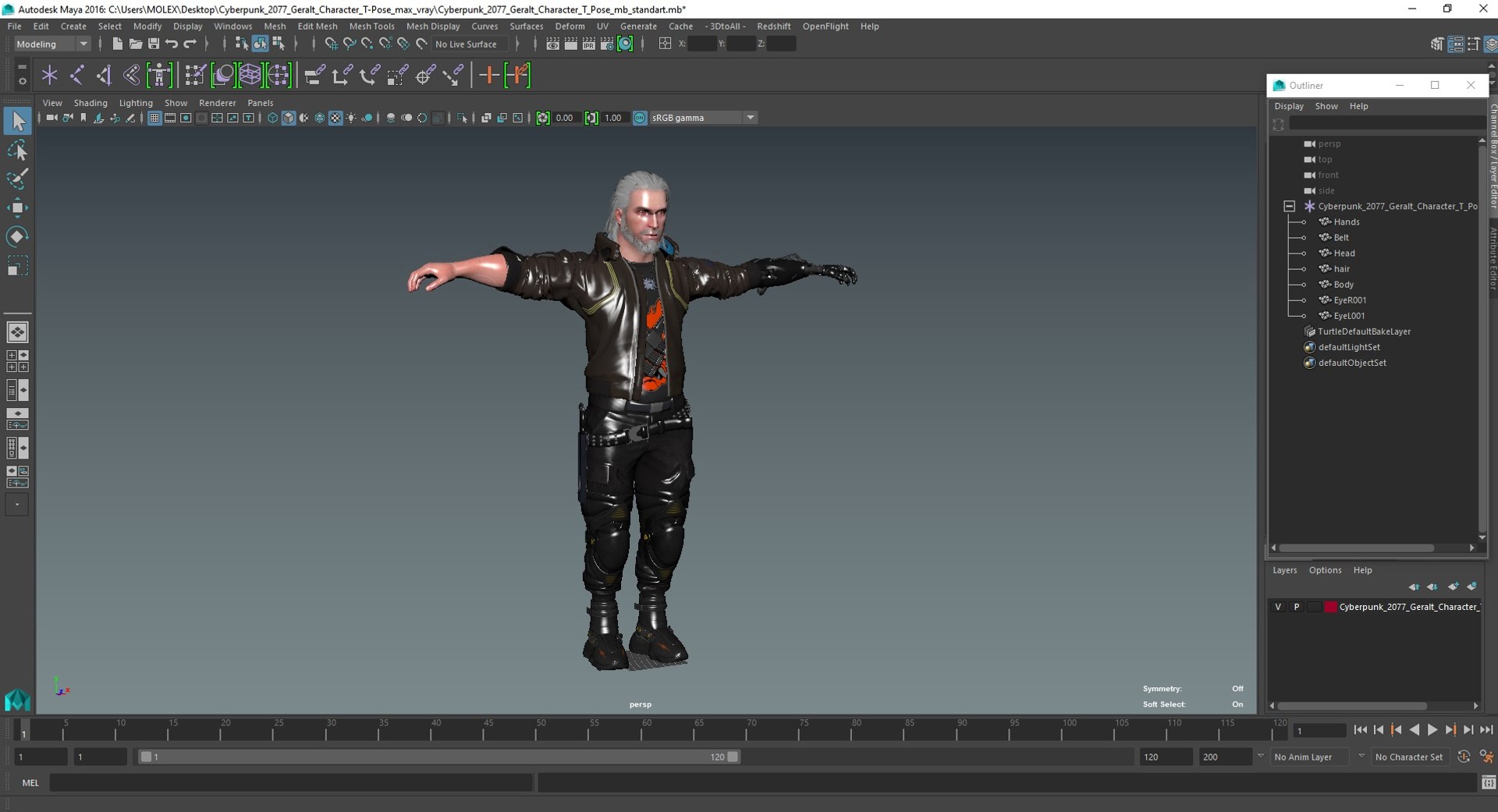Image resolution: width=1498 pixels, height=812 pixels.
Task: Click the purple lattice cage shelf icon
Action: [250, 75]
